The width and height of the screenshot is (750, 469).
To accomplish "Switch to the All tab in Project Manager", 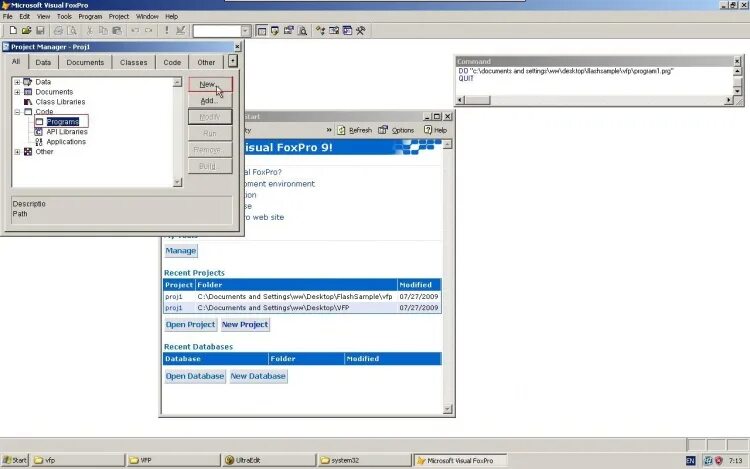I will click(16, 62).
